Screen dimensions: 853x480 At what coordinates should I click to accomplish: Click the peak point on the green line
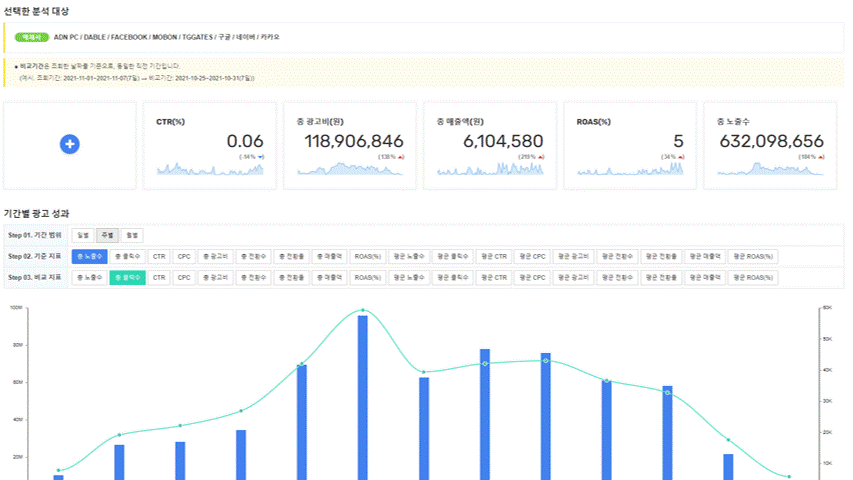point(362,310)
